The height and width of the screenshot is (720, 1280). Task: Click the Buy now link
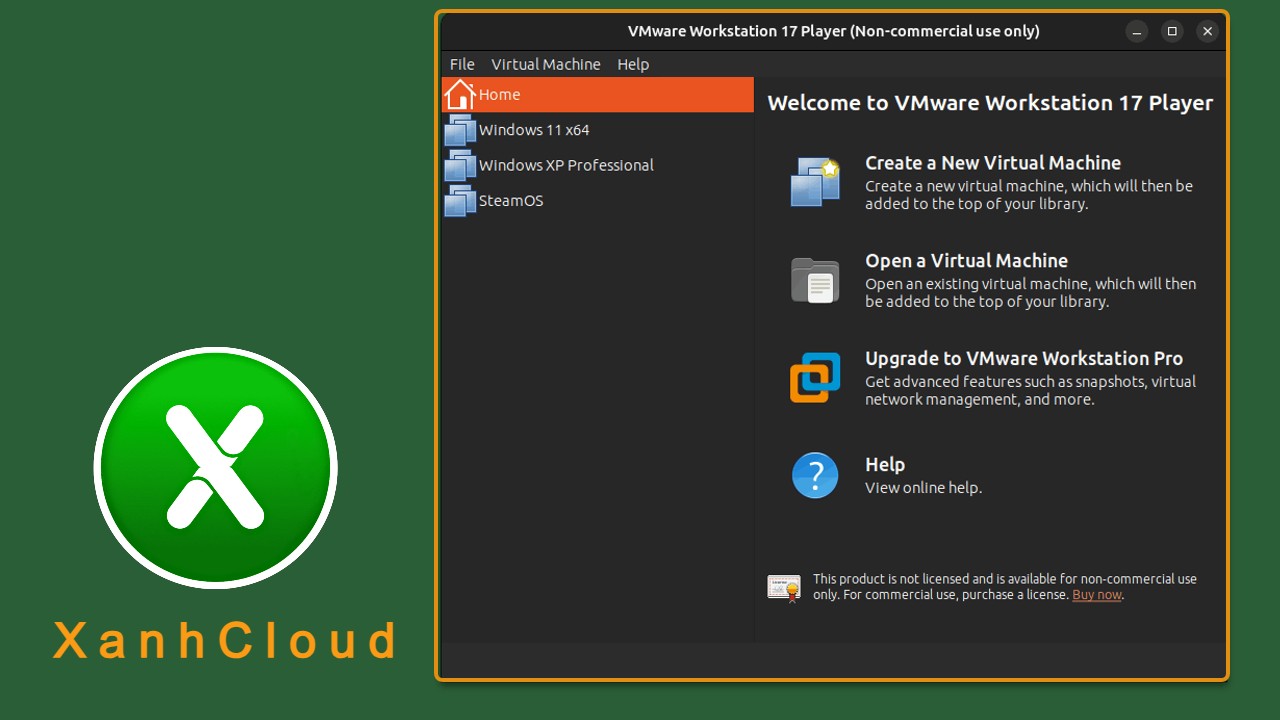tap(1097, 595)
